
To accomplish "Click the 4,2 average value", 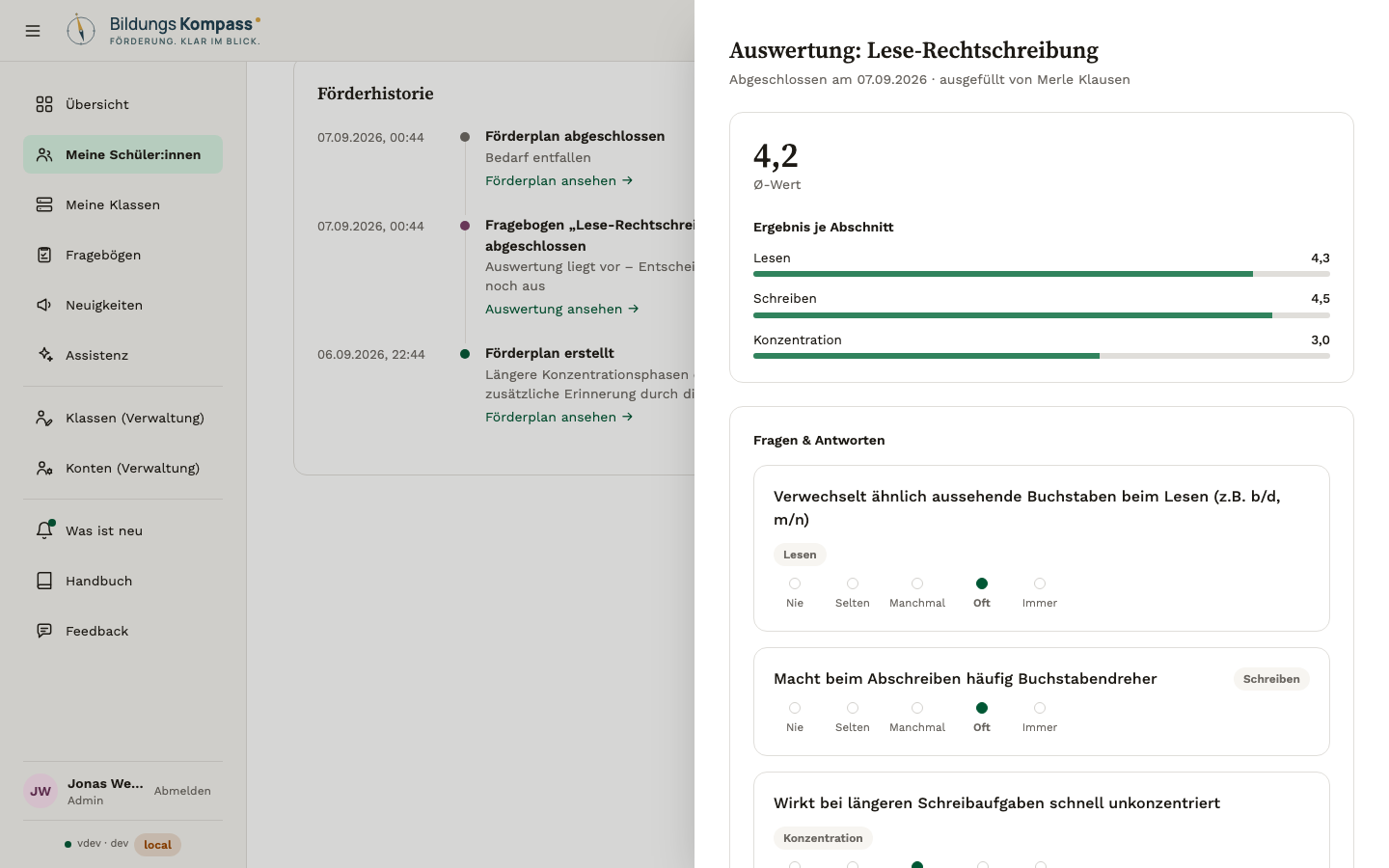I will click(776, 155).
